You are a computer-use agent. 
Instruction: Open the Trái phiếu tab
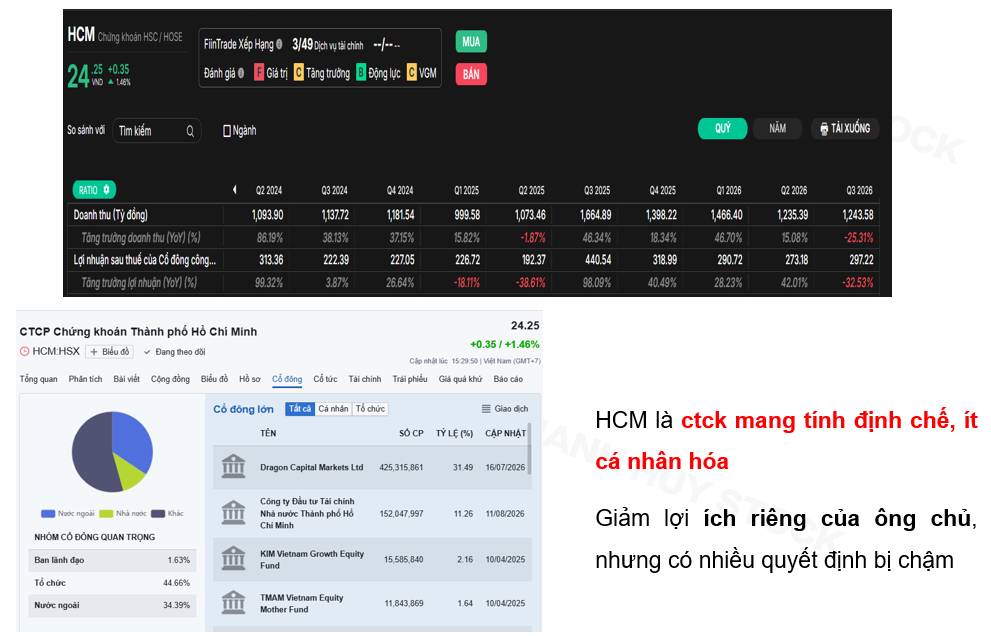(410, 379)
